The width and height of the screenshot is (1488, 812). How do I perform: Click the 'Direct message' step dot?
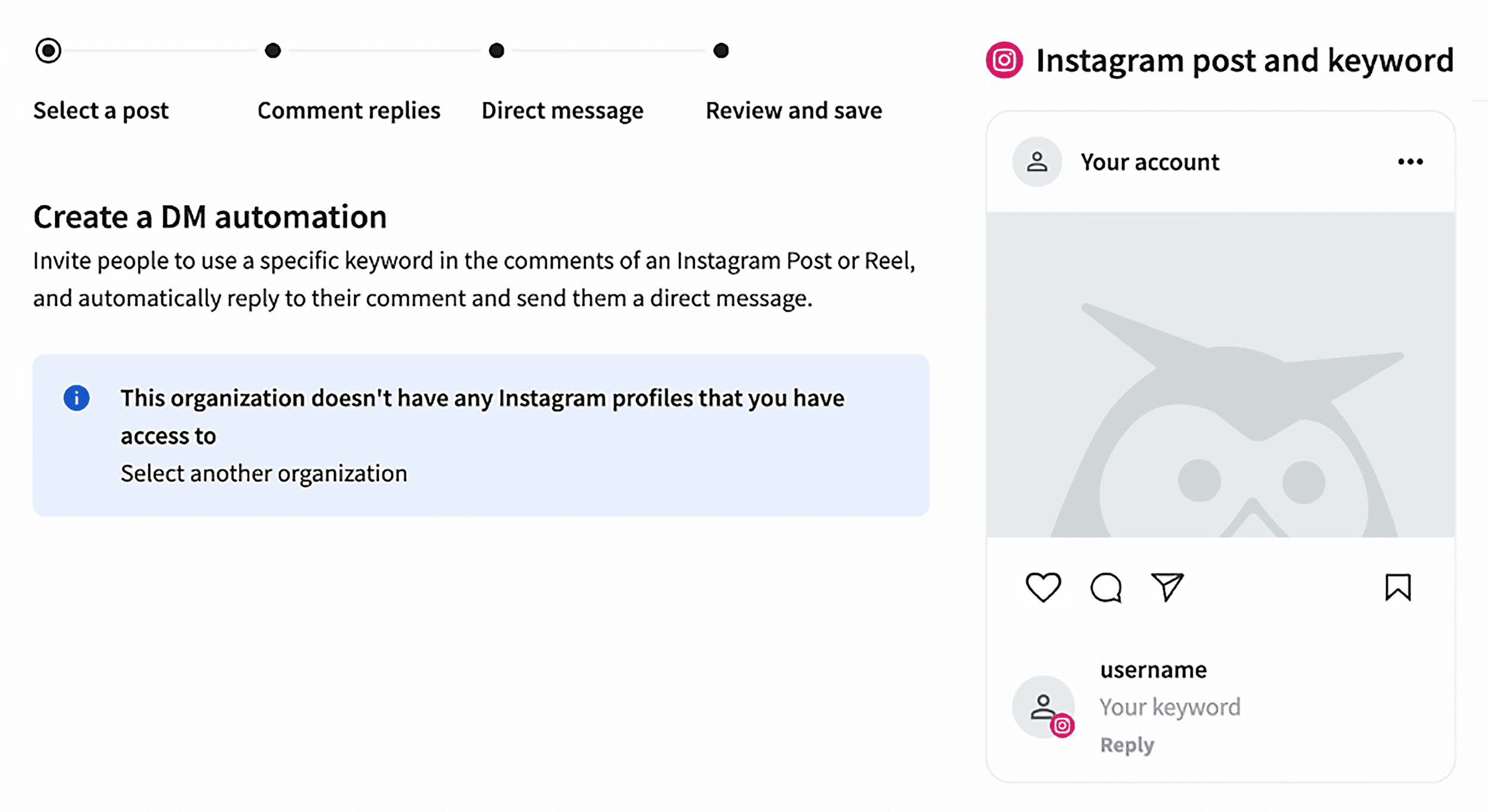[497, 50]
